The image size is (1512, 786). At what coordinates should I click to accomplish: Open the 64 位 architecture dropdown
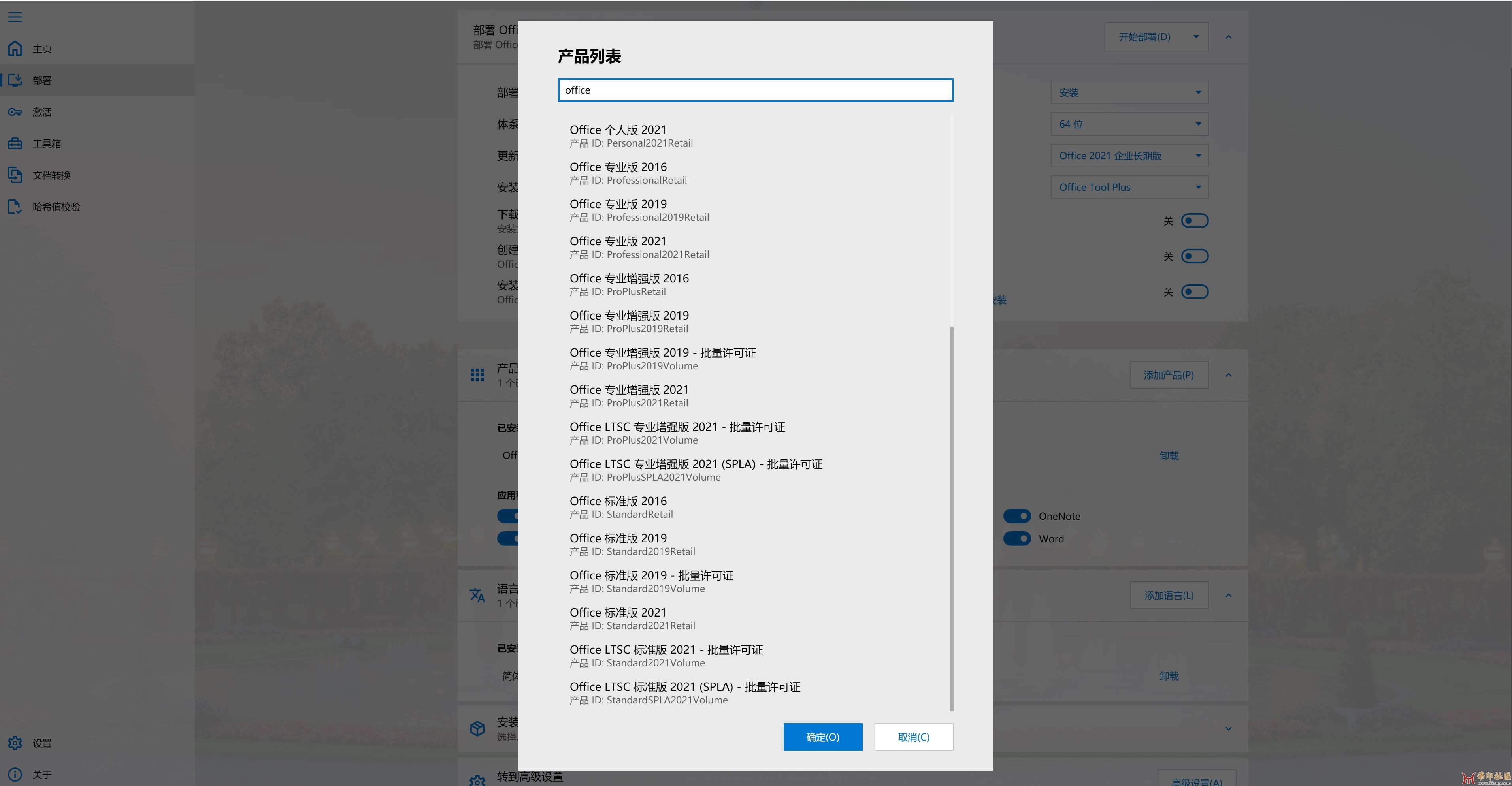pos(1129,124)
